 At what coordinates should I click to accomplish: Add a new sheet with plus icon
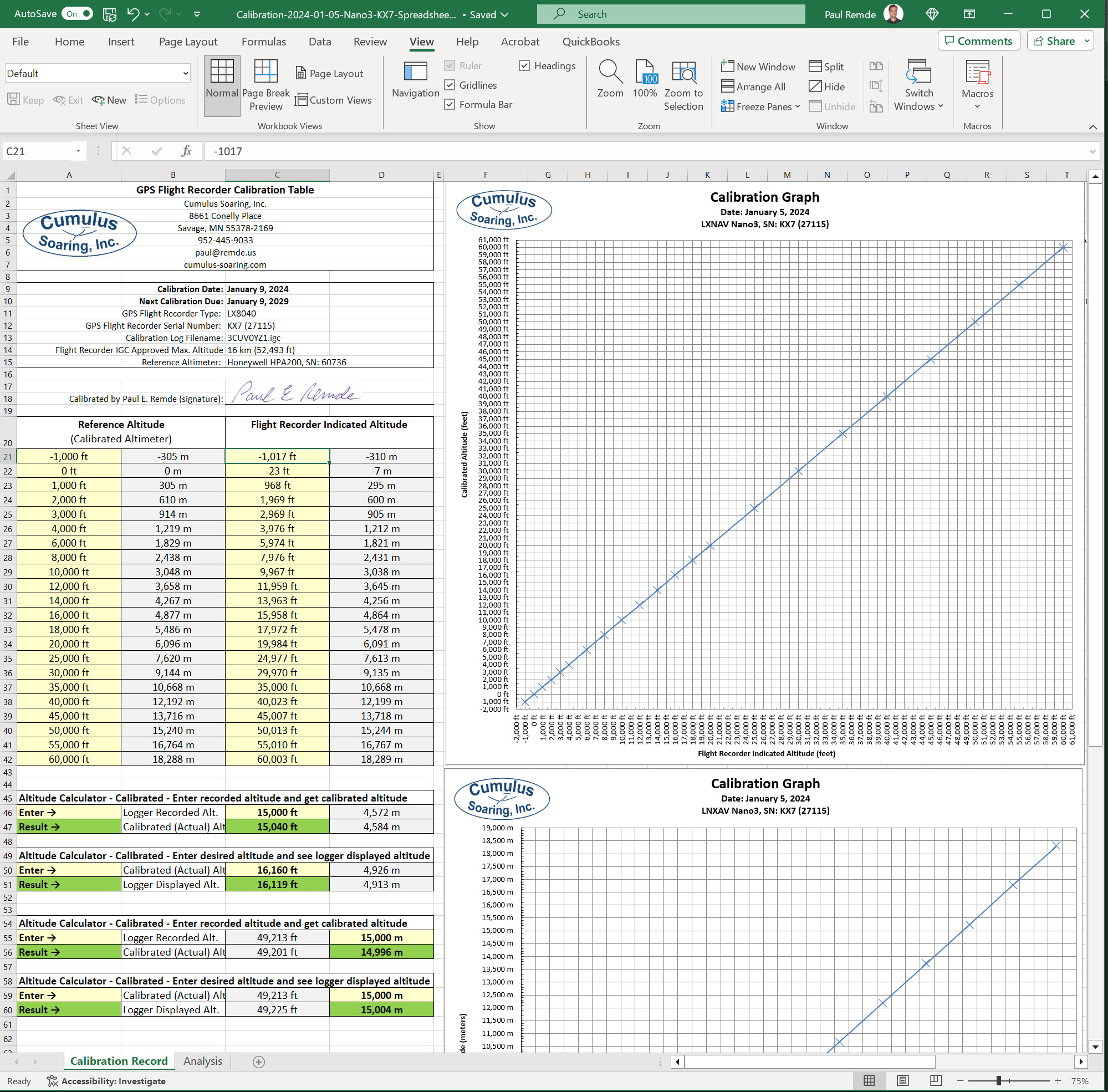259,1062
